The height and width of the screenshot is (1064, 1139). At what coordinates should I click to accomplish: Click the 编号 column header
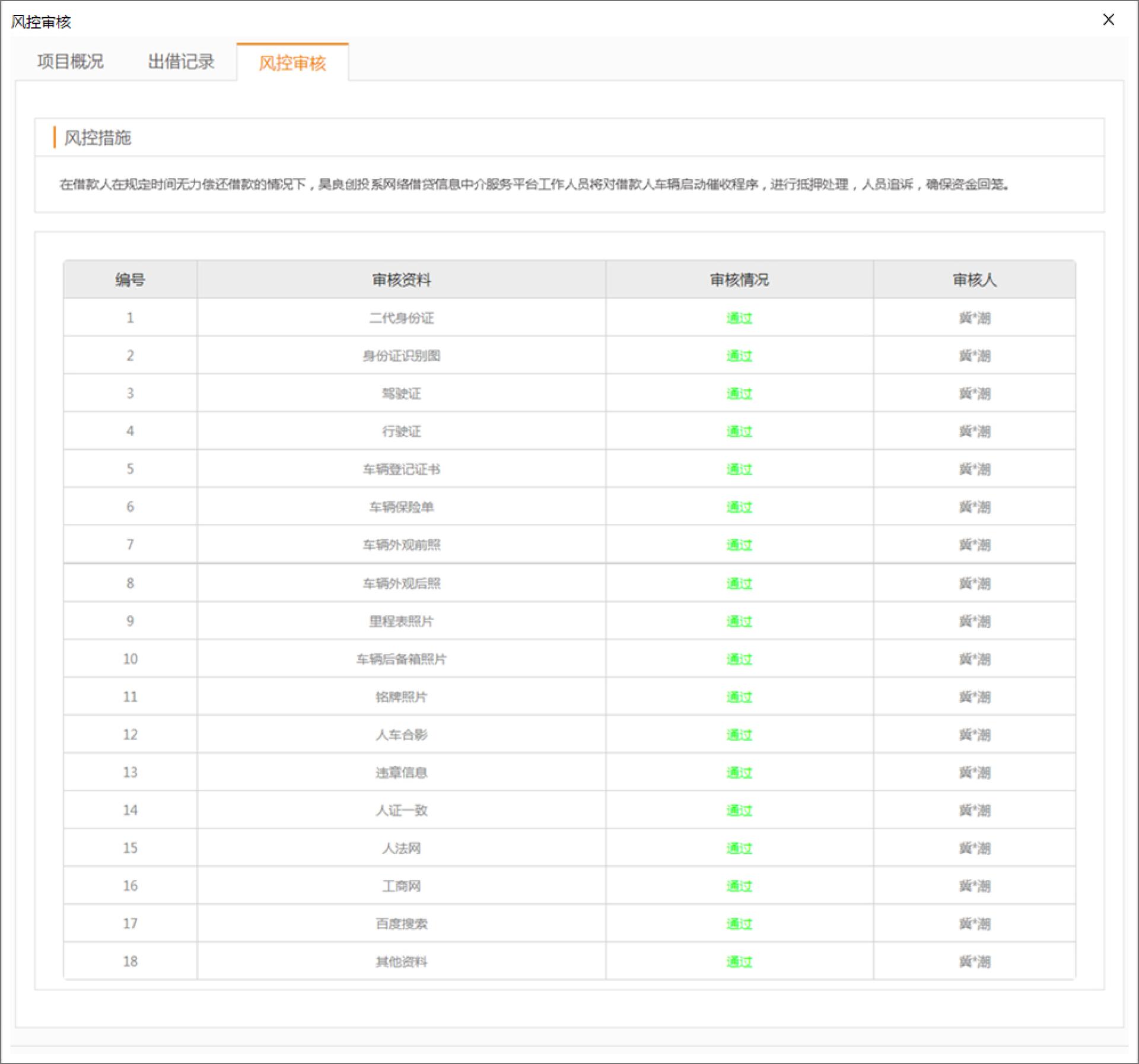tap(130, 280)
